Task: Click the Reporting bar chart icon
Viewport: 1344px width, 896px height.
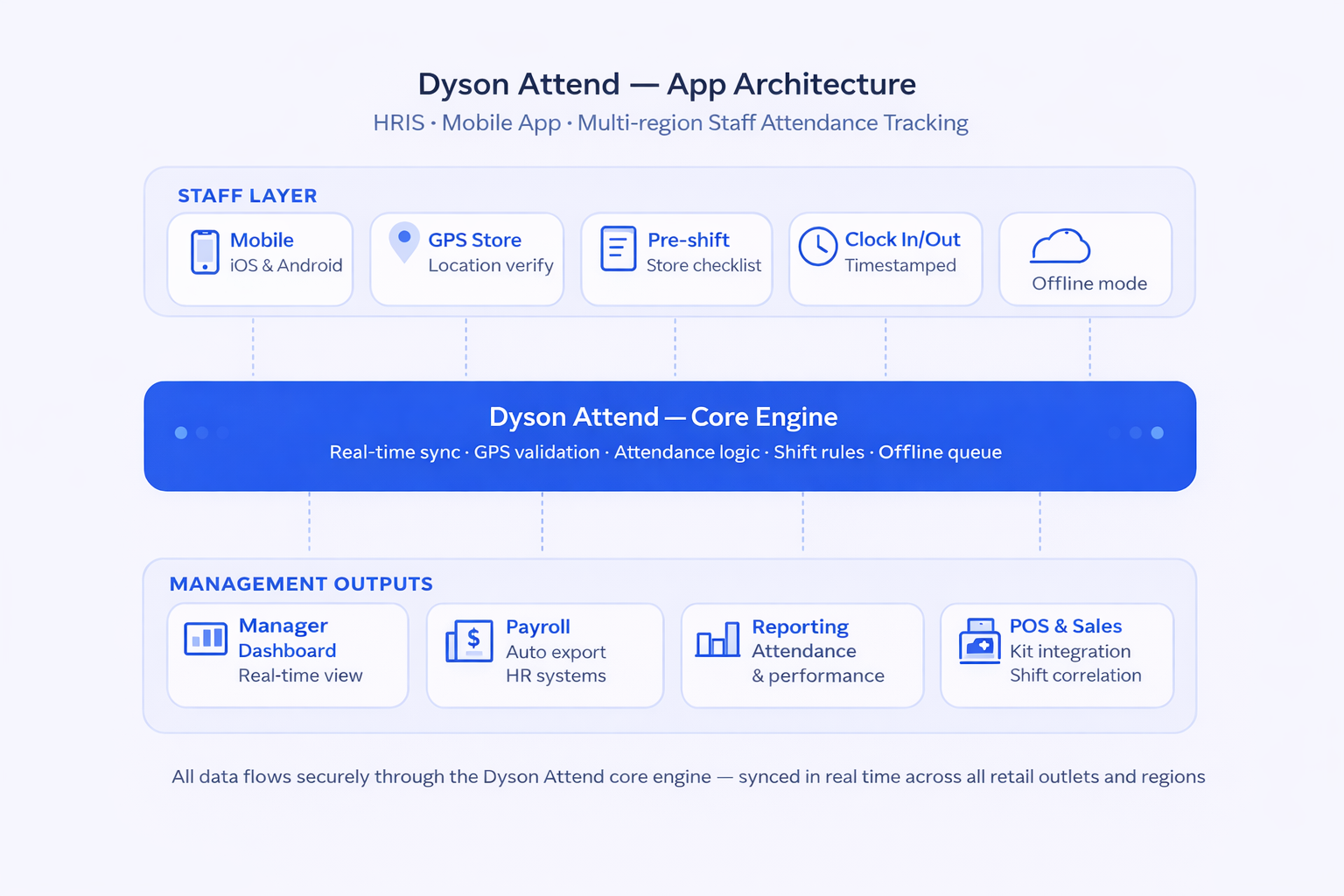Action: 717,640
